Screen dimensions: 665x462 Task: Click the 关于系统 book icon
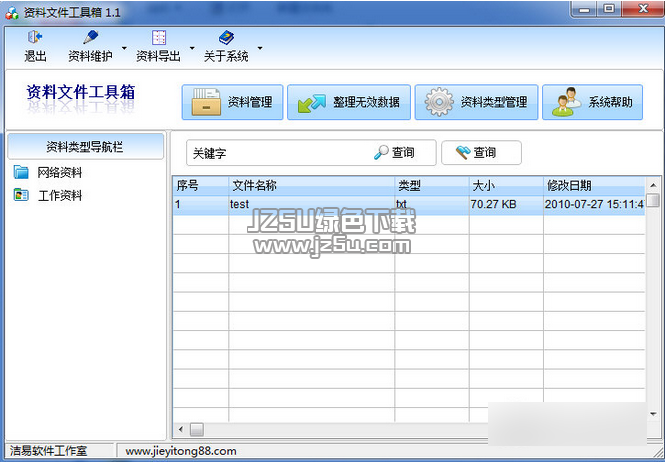226,37
